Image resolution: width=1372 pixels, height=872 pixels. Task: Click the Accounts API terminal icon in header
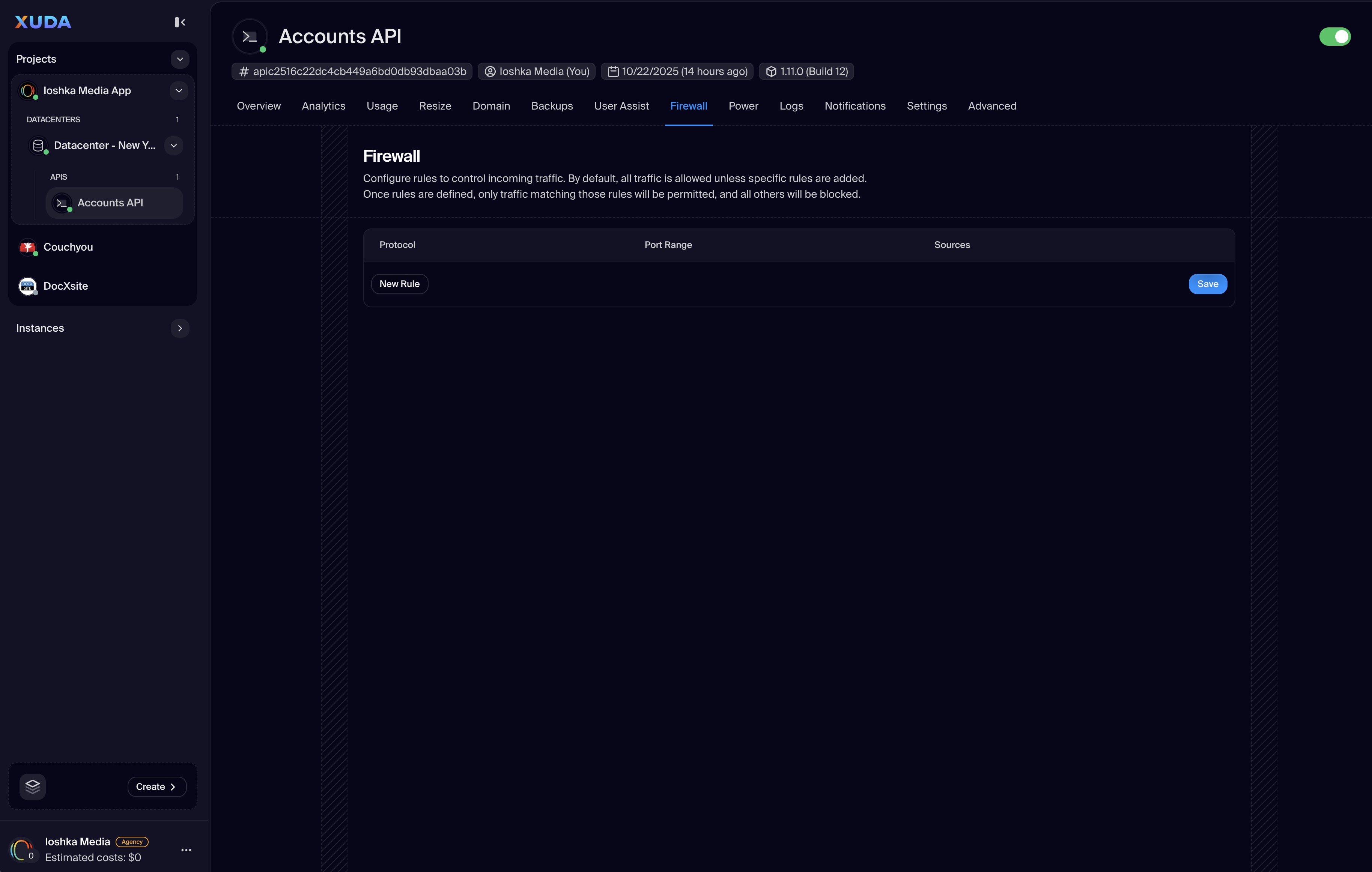(250, 36)
